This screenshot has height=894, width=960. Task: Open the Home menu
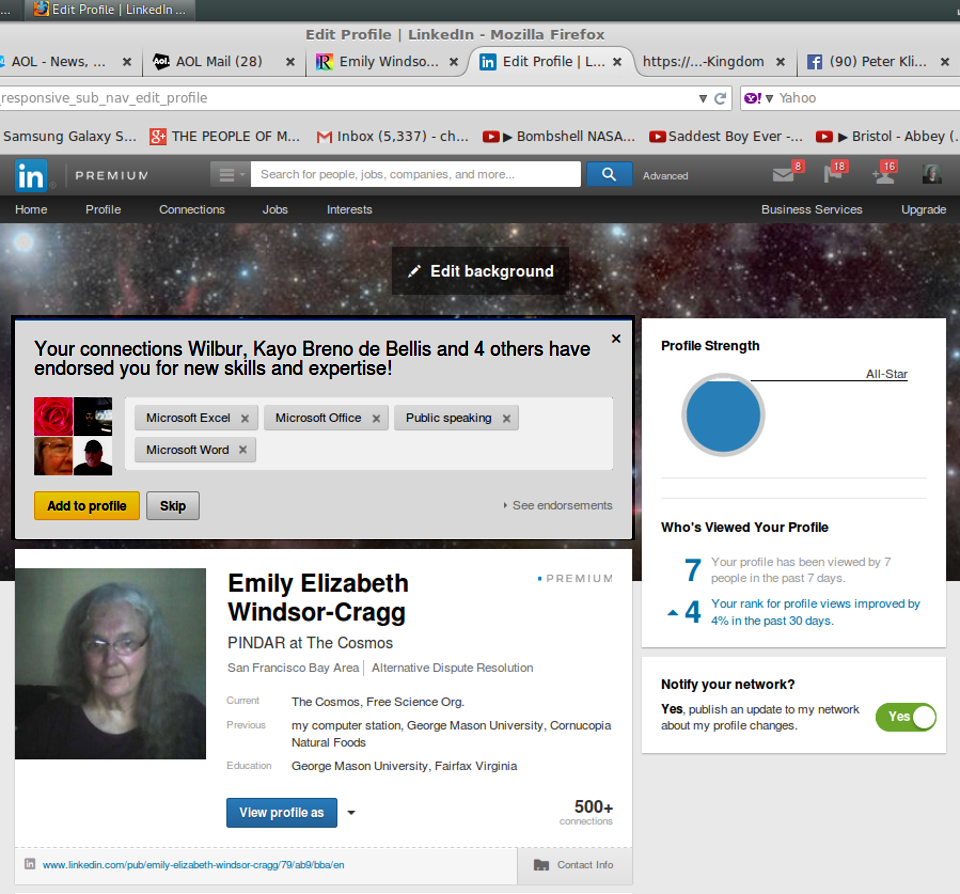click(31, 210)
